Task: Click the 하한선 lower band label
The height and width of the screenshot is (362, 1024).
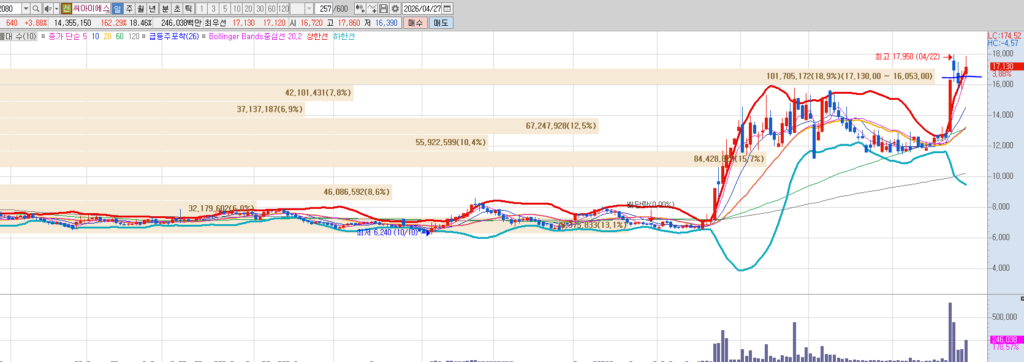Action: (344, 36)
